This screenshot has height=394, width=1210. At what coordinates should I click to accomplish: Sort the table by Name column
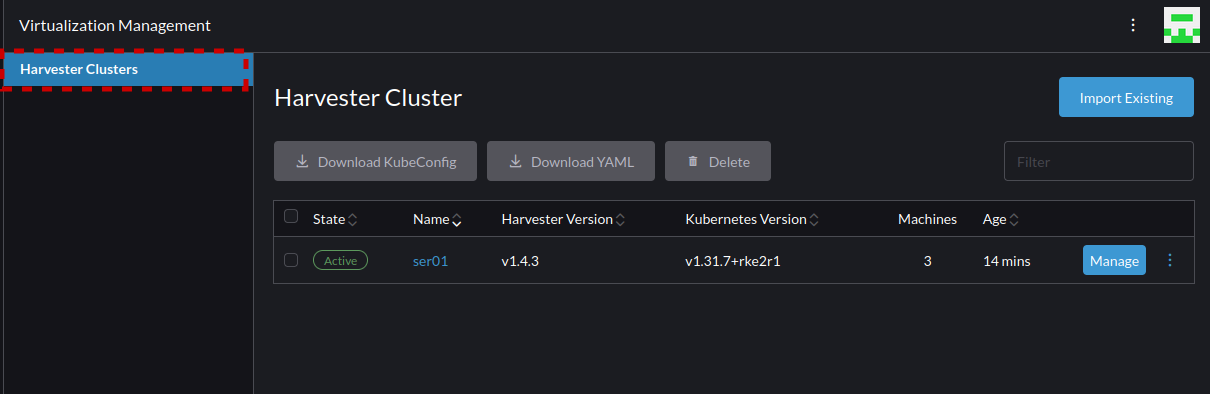click(x=437, y=219)
